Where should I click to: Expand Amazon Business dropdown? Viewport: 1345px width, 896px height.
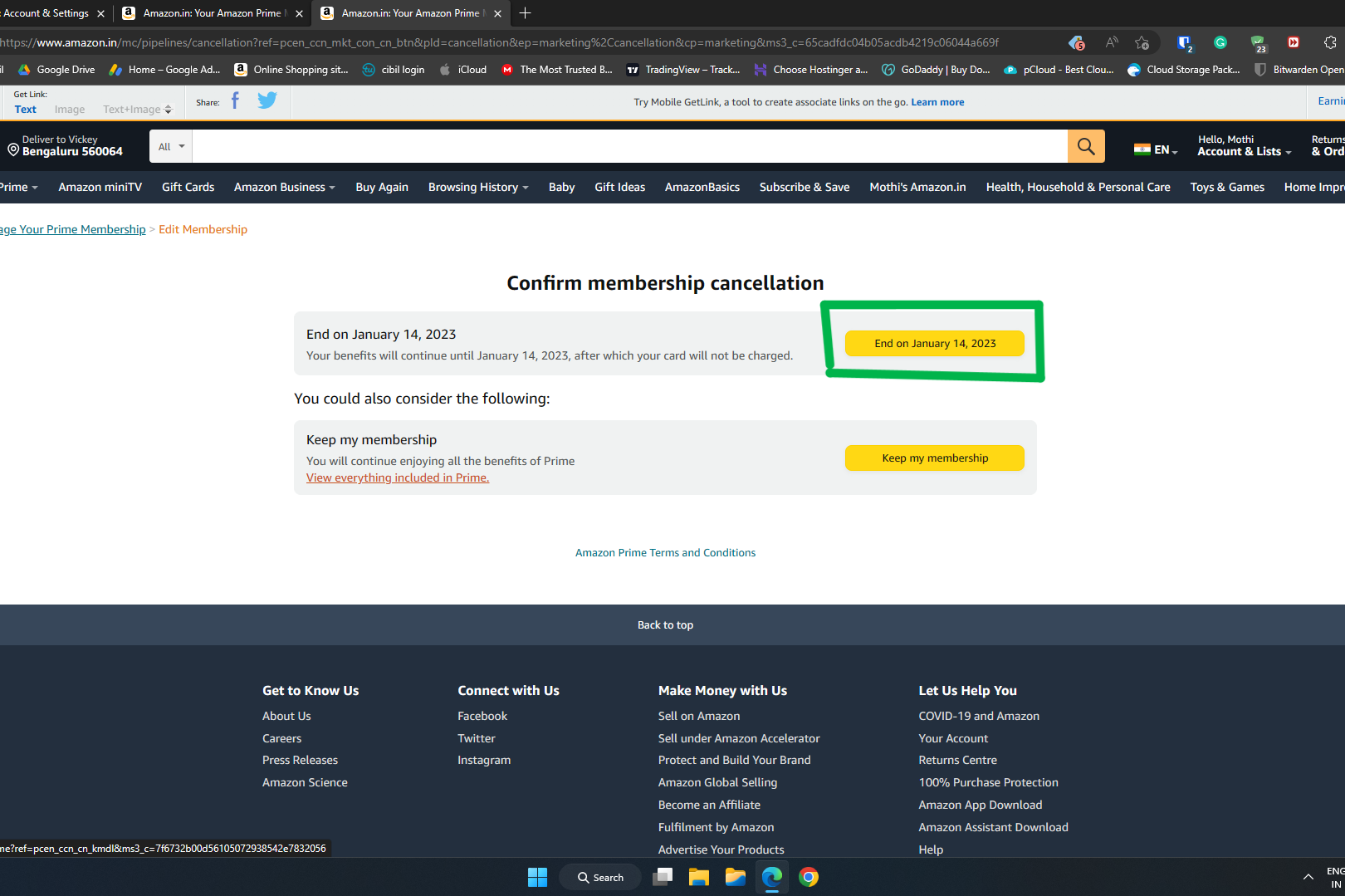(285, 187)
